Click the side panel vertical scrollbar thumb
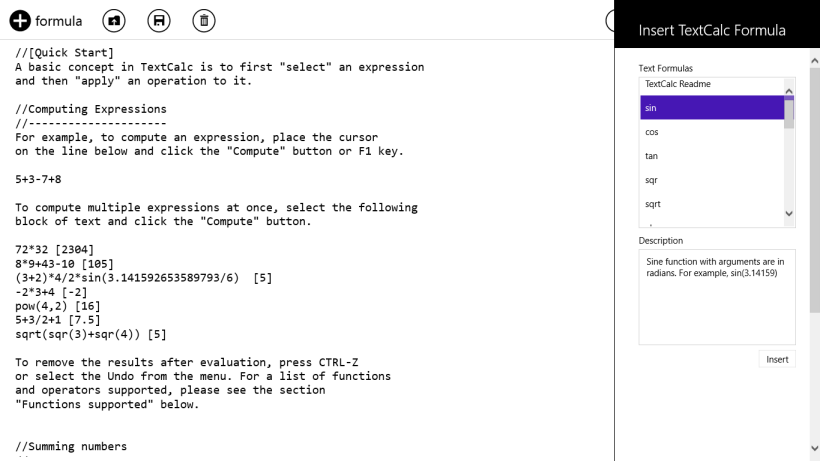The image size is (820, 461). click(x=815, y=190)
